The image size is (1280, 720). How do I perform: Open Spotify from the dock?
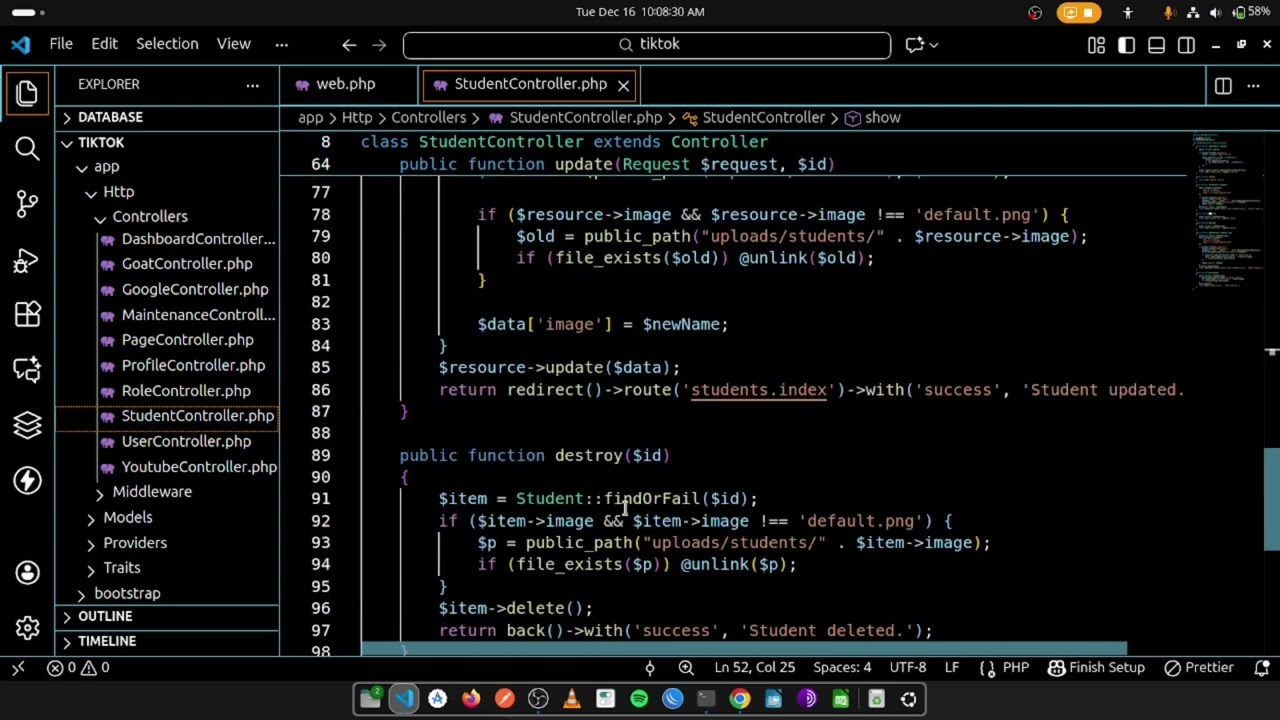click(x=639, y=699)
